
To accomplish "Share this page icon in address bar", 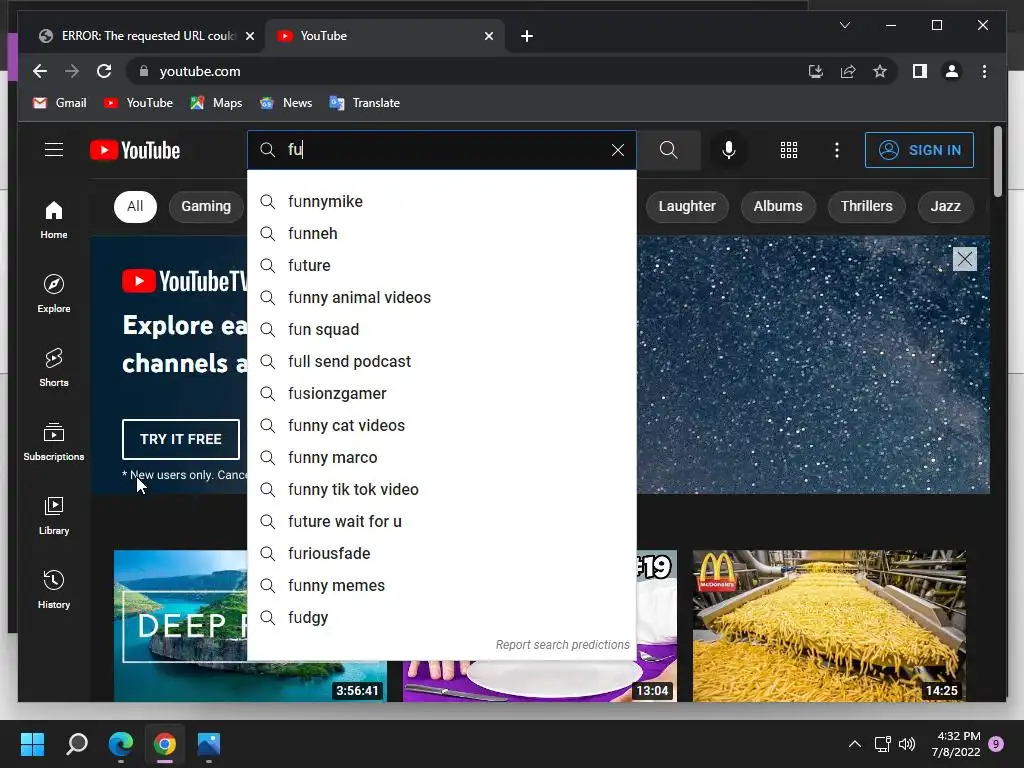I will (848, 71).
